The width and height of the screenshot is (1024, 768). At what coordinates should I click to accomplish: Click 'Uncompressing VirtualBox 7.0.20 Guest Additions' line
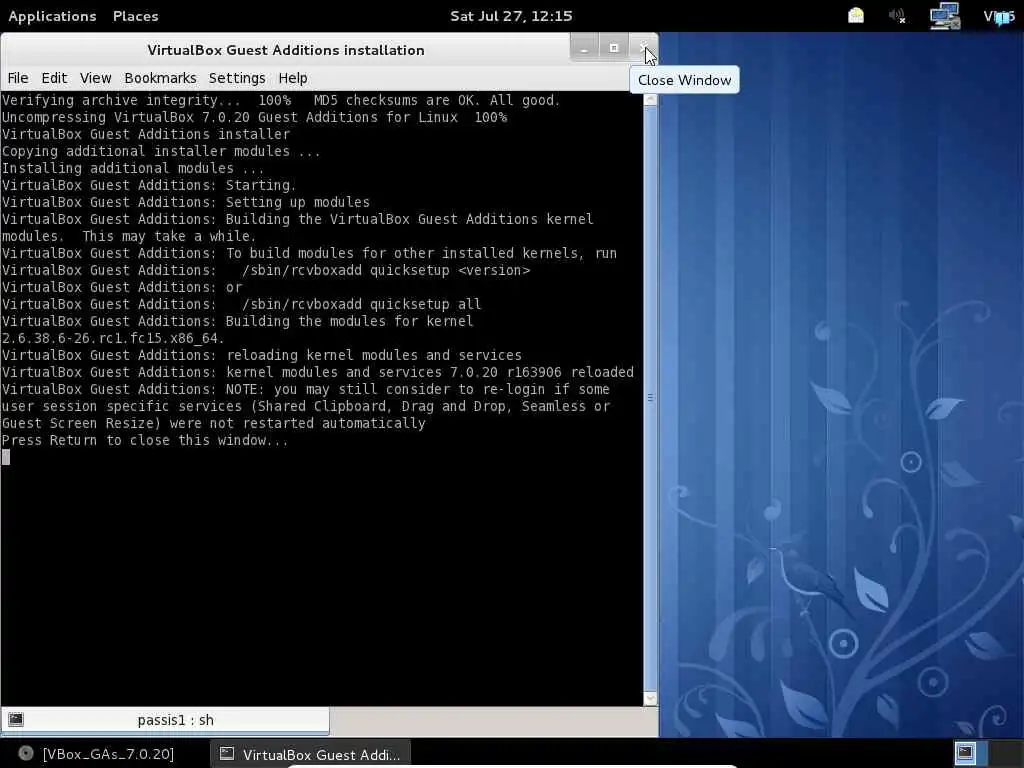pyautogui.click(x=255, y=118)
